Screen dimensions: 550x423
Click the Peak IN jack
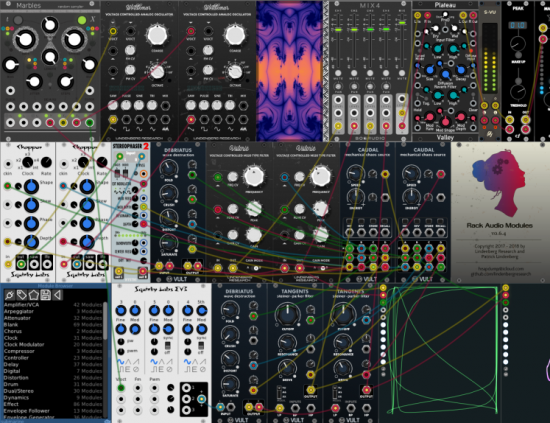pyautogui.click(x=509, y=120)
